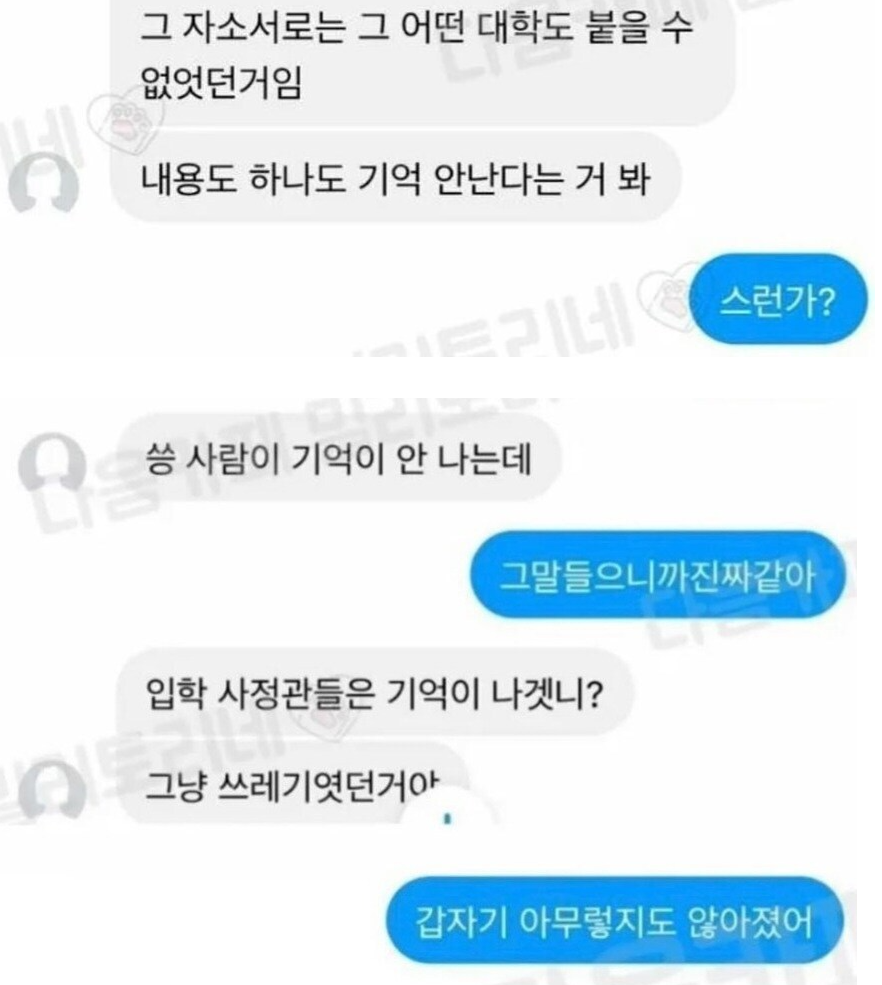Image resolution: width=882 pixels, height=985 pixels.
Task: Tap avatar next to '쓴 사람이 기억이' message
Action: (x=52, y=462)
